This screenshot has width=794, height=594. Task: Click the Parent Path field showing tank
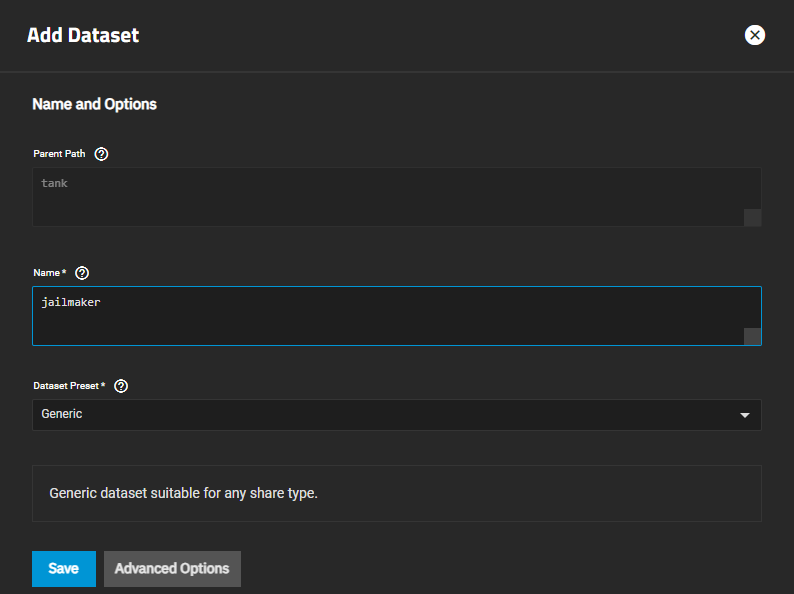[390, 196]
